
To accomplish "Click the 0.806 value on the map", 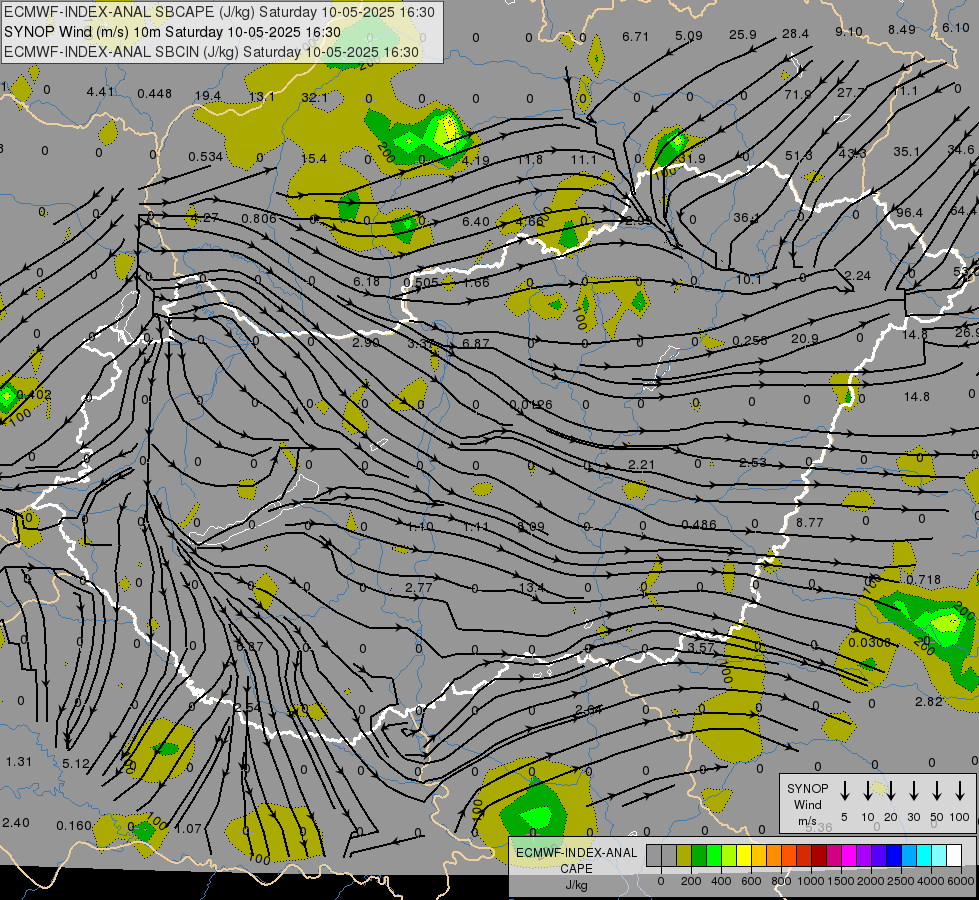I will (x=259, y=219).
